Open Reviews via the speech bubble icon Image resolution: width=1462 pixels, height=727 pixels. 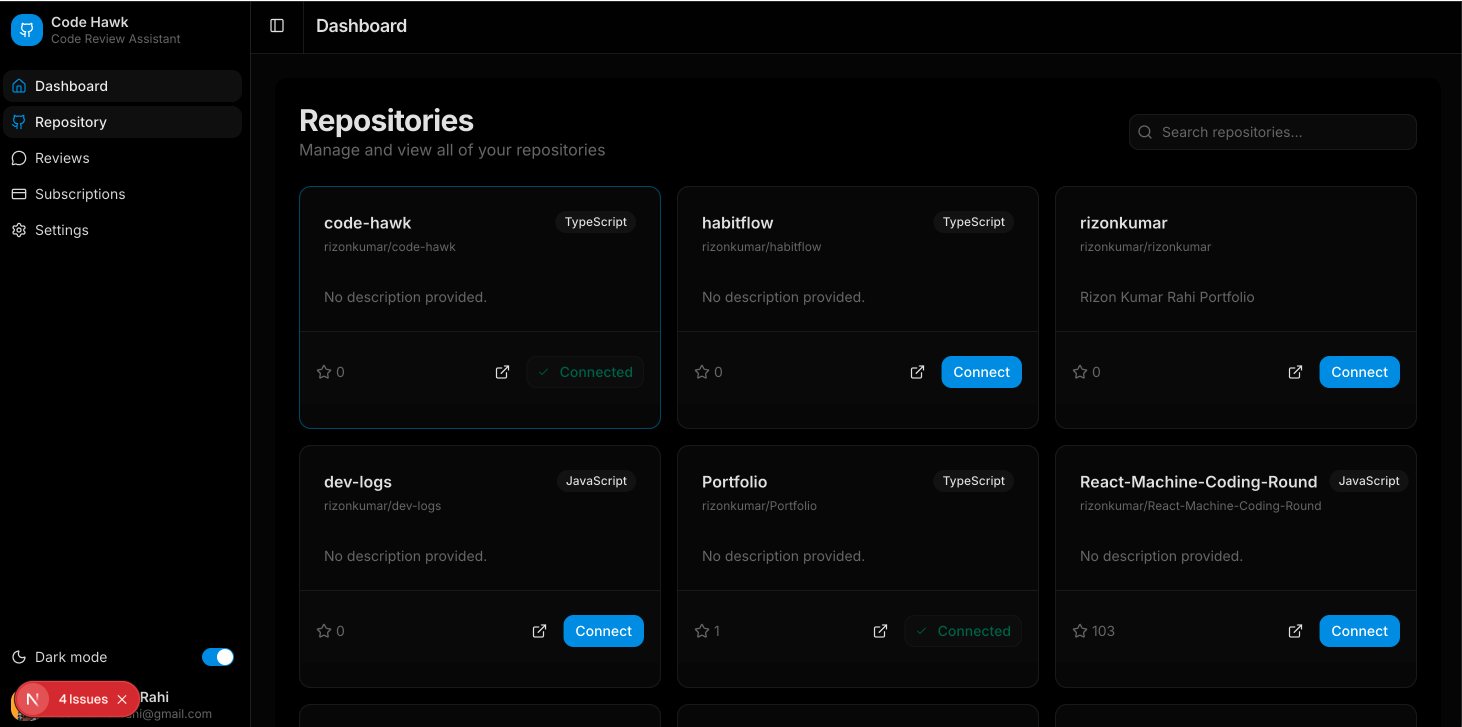(x=18, y=158)
